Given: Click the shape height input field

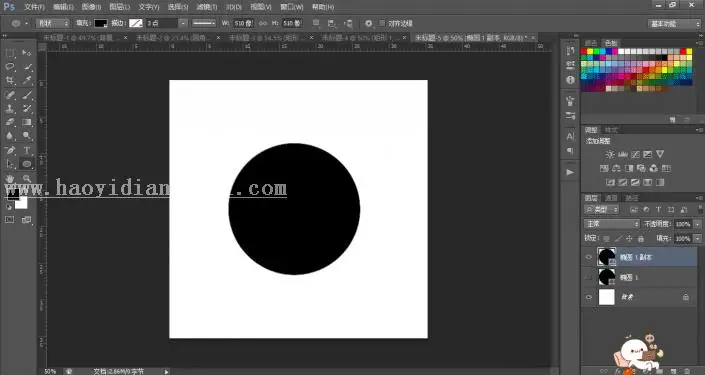Looking at the screenshot, I should (x=292, y=23).
